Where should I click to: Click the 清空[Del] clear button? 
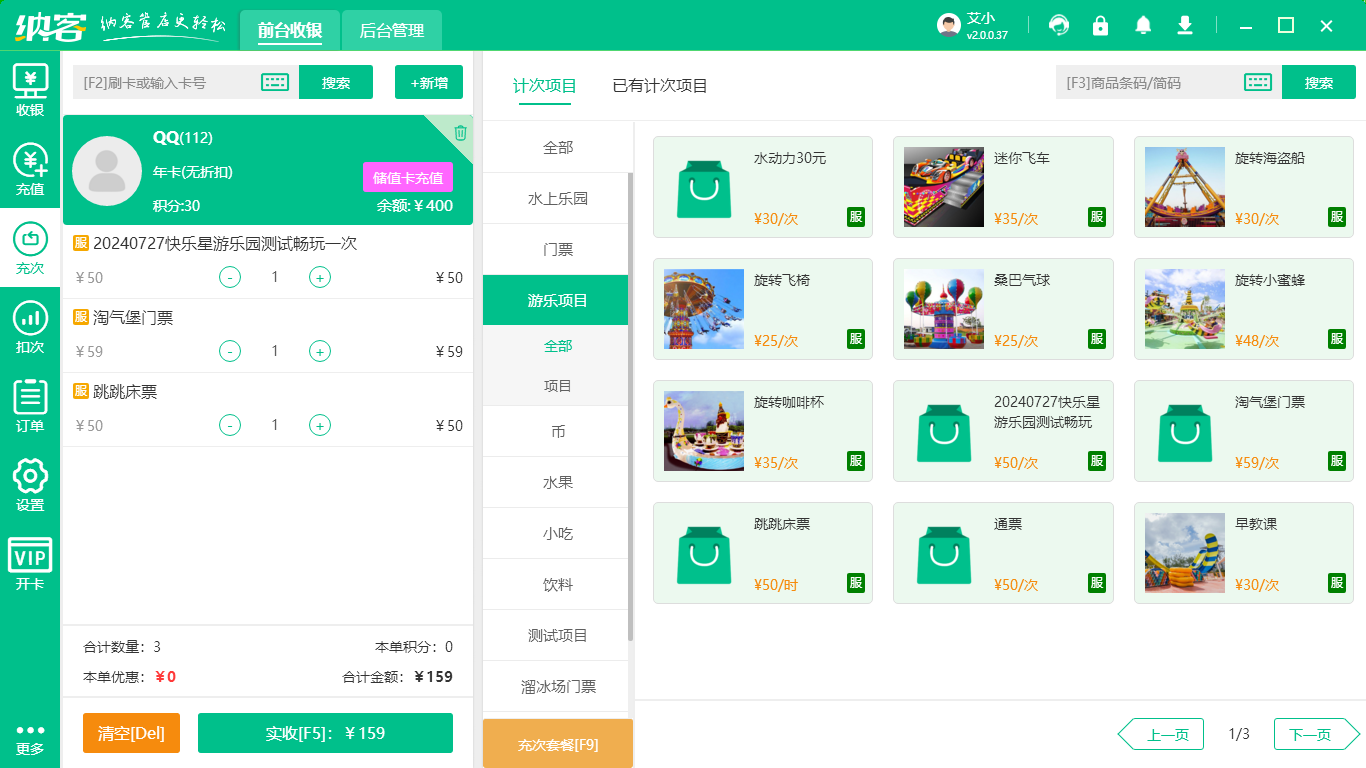tap(131, 733)
